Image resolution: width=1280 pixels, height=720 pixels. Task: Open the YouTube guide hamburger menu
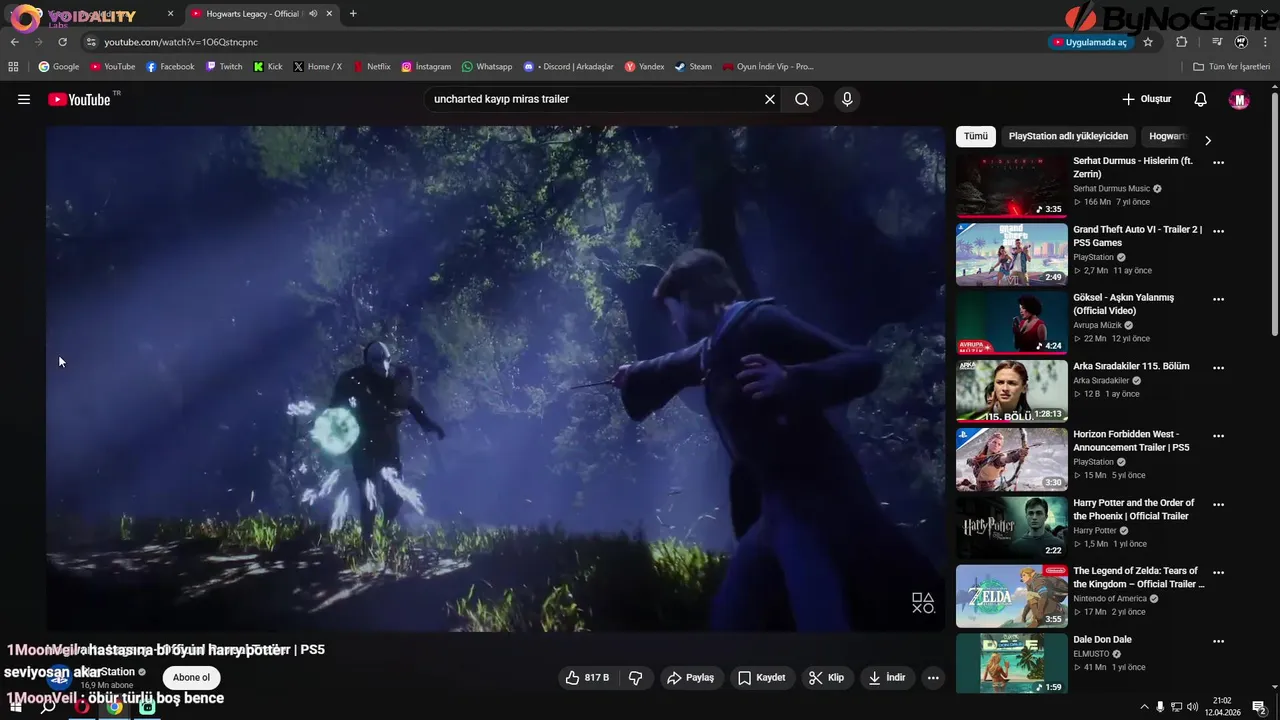(24, 99)
